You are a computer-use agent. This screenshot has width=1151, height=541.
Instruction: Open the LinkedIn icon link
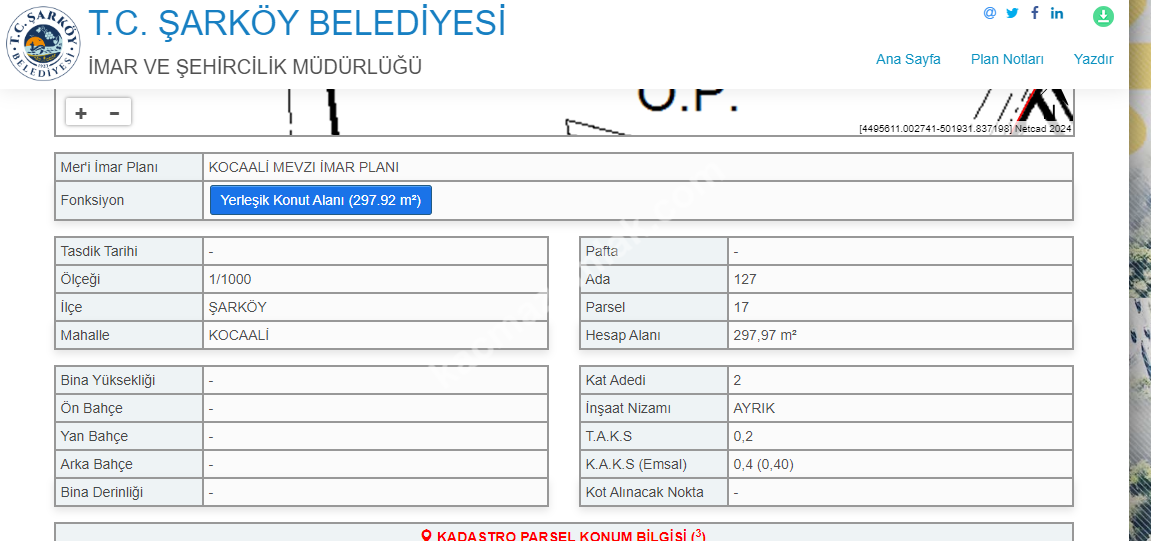(x=1057, y=13)
